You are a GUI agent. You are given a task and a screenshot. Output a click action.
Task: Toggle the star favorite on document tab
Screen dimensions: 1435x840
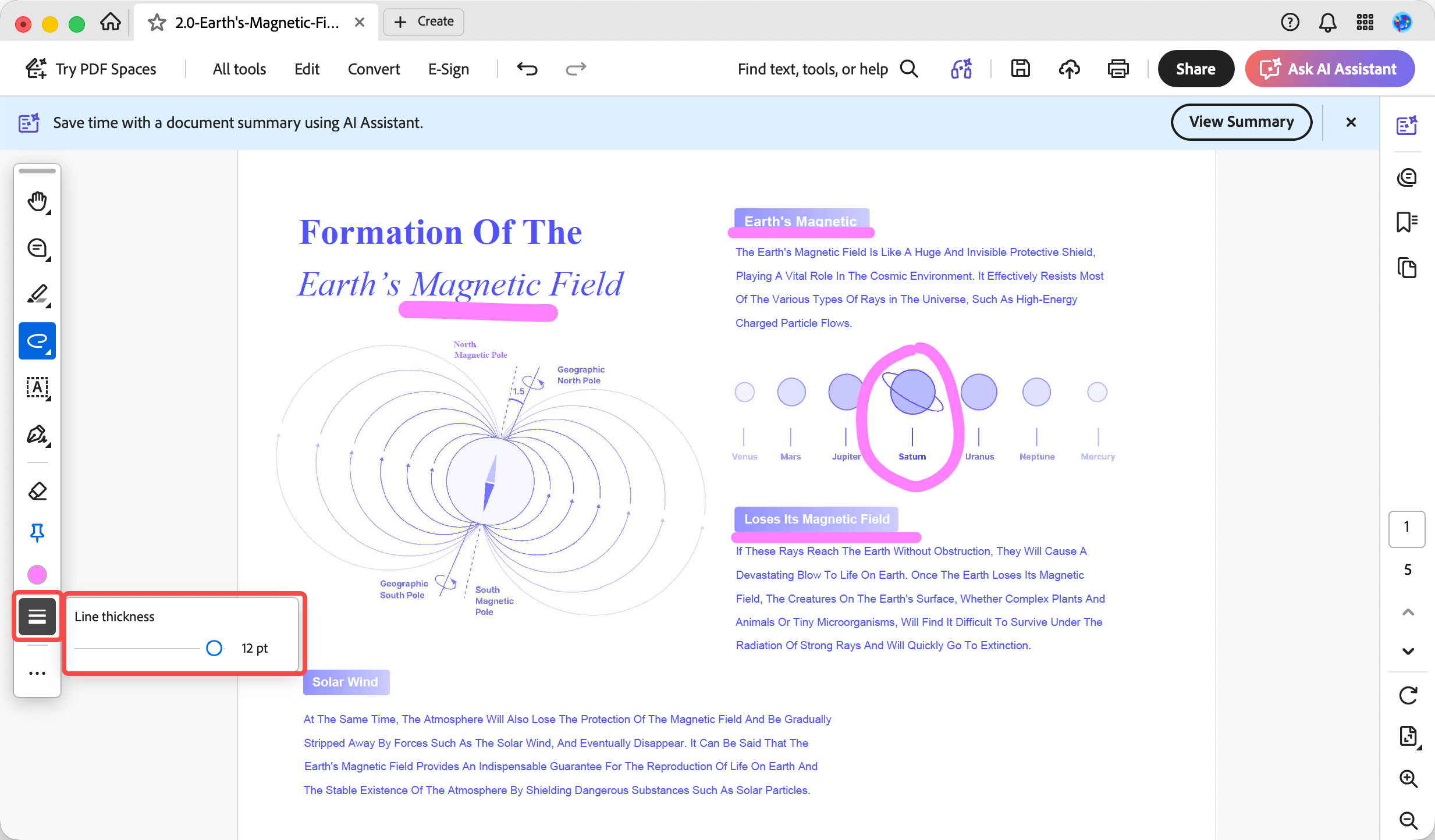coord(157,22)
